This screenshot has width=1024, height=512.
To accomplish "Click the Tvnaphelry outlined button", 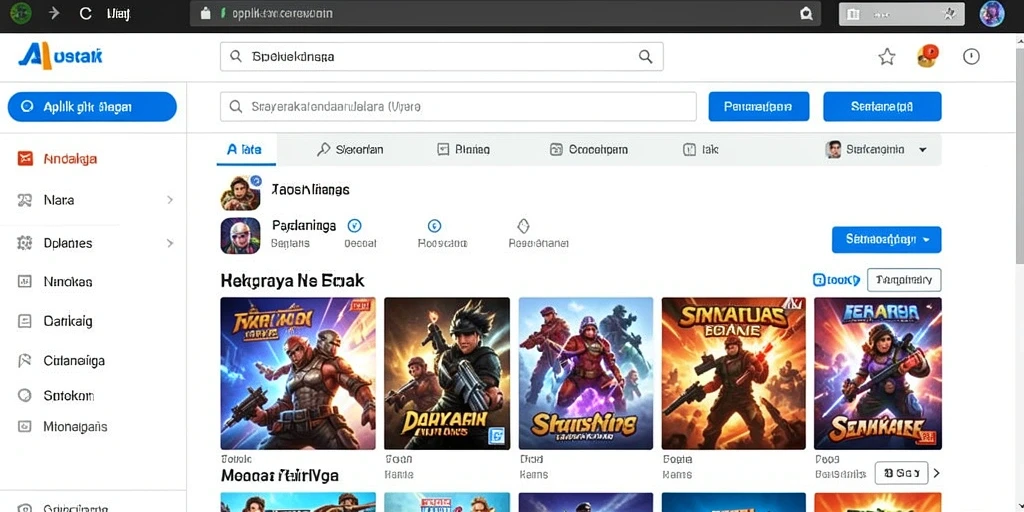I will point(904,280).
